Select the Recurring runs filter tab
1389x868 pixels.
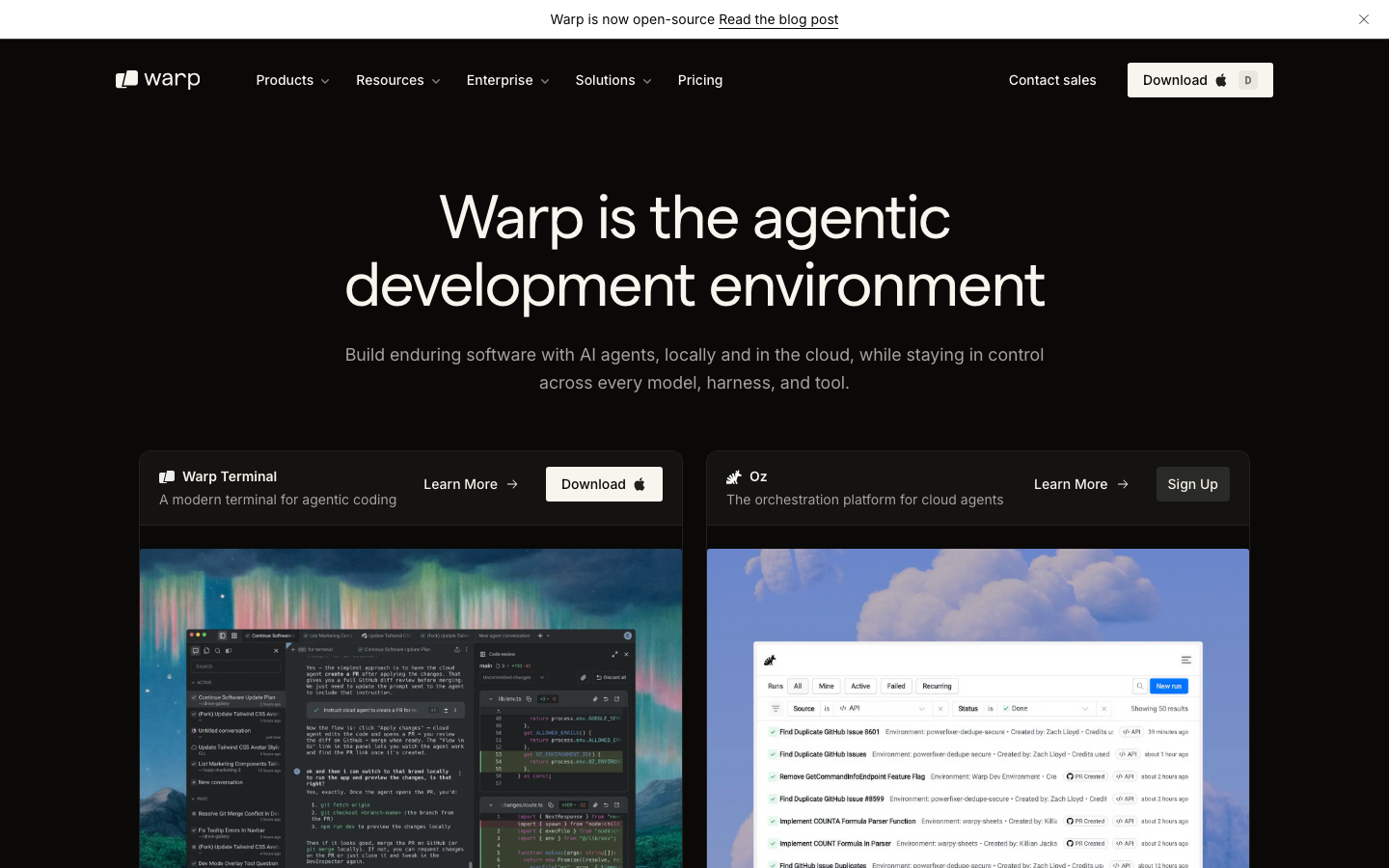(x=937, y=686)
